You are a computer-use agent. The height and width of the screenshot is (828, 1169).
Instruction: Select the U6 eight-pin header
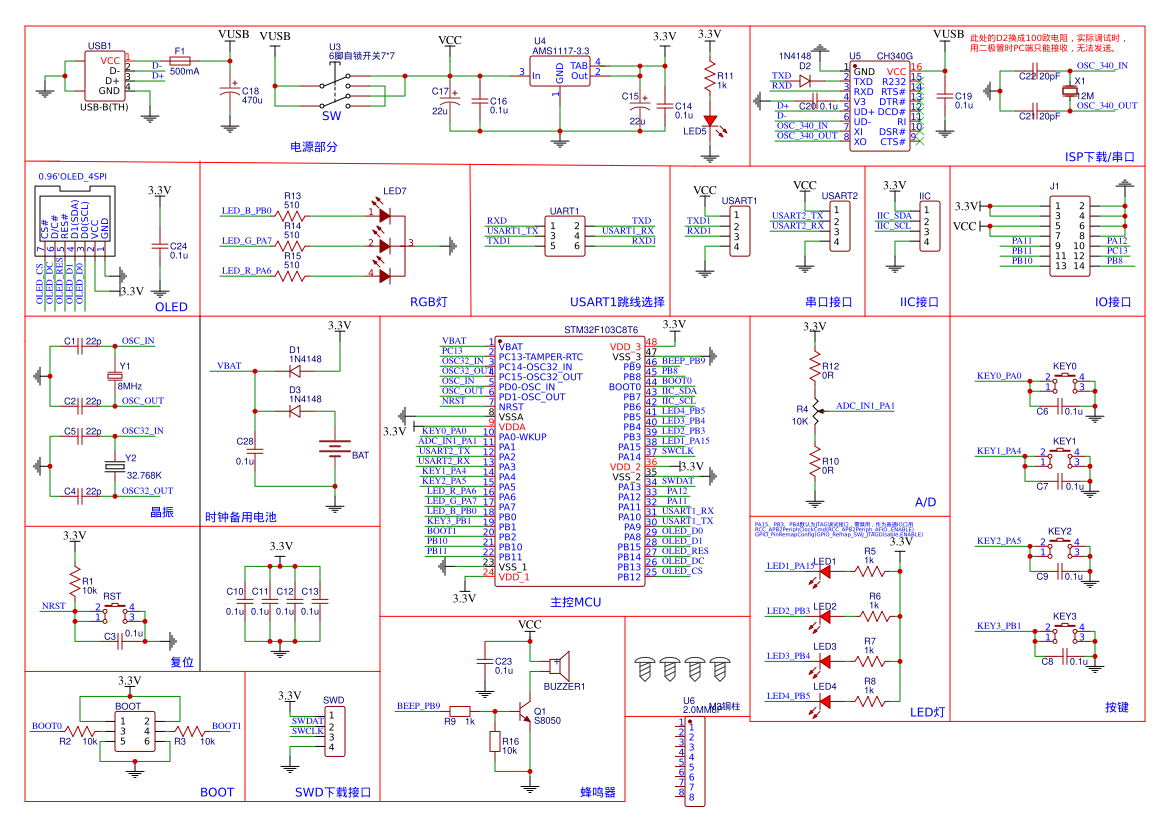point(694,761)
